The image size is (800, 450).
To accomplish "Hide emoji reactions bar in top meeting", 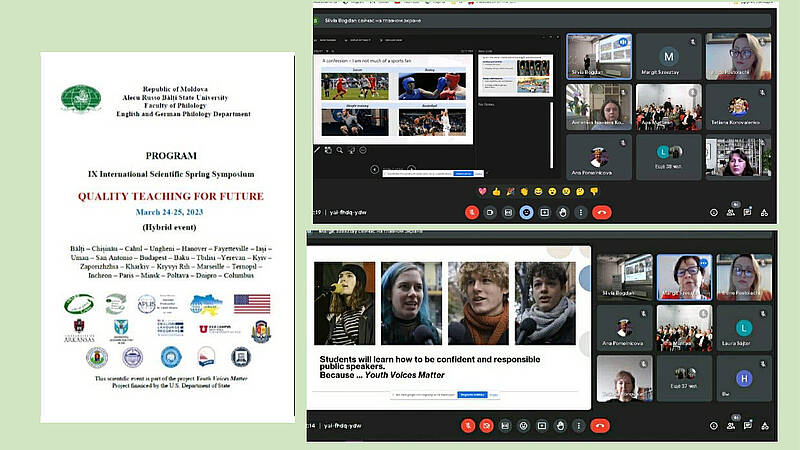I will click(526, 212).
